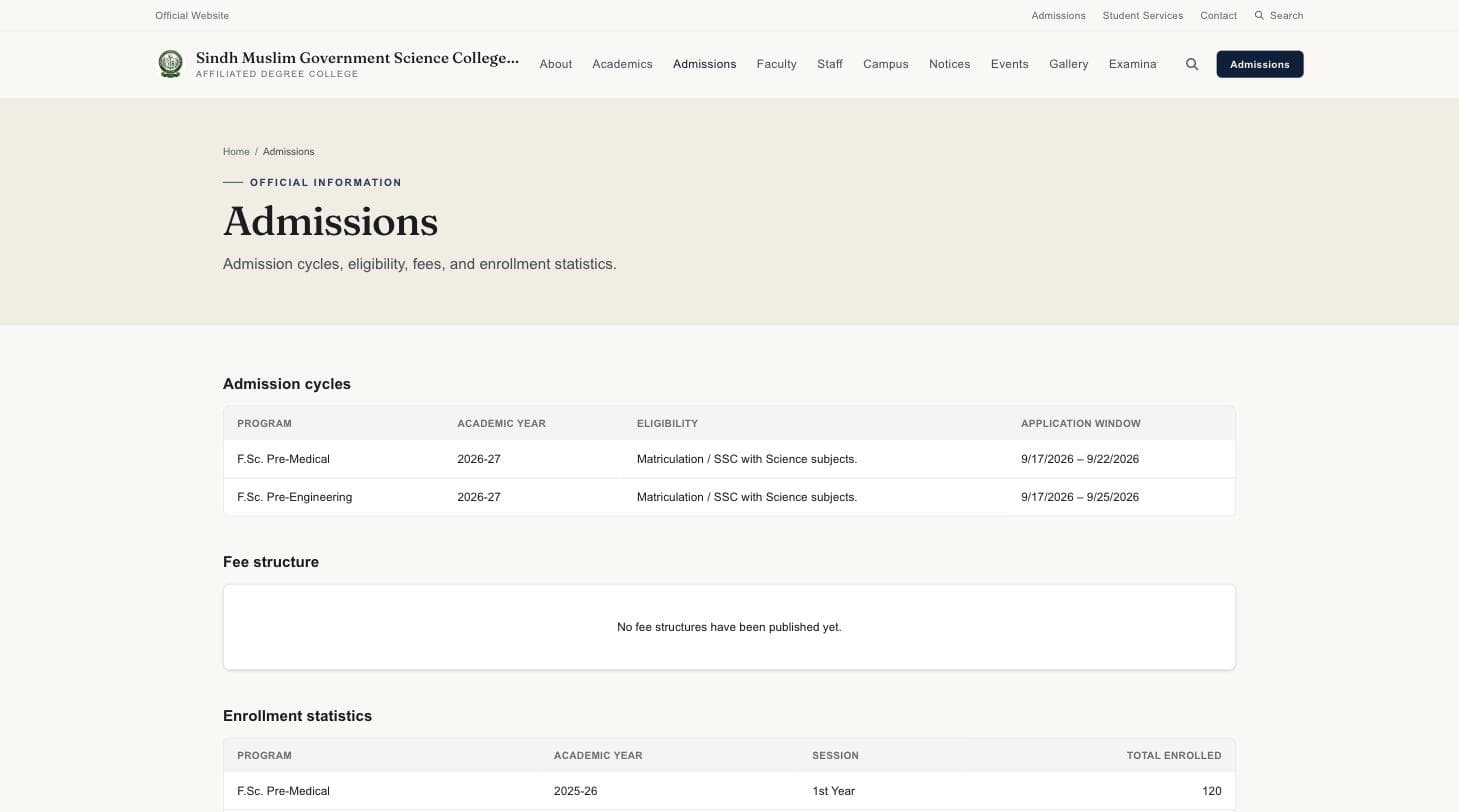The width and height of the screenshot is (1459, 812).
Task: Click the Official Website text
Action: click(x=192, y=16)
